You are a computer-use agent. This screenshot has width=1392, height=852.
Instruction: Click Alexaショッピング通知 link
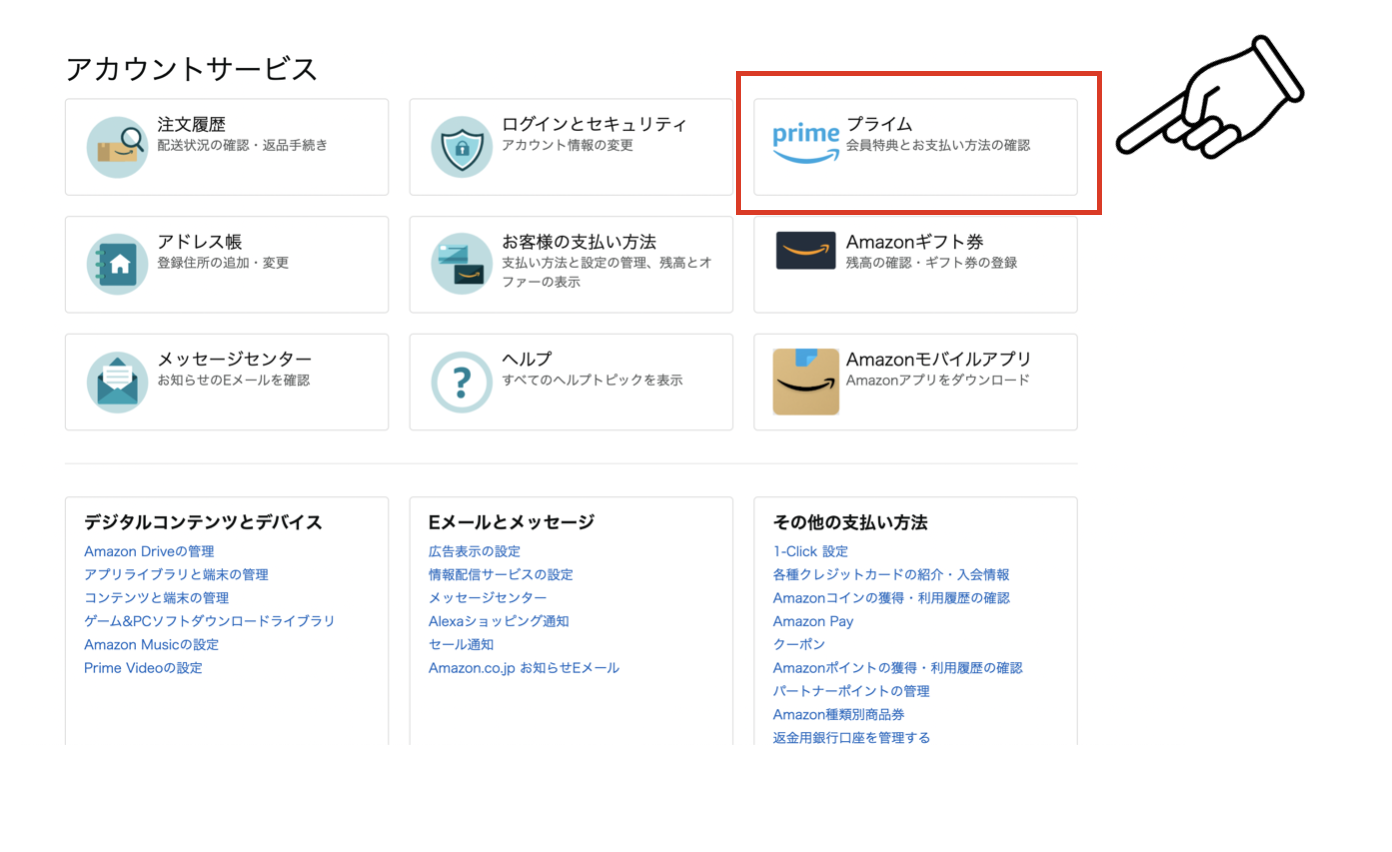pyautogui.click(x=499, y=621)
